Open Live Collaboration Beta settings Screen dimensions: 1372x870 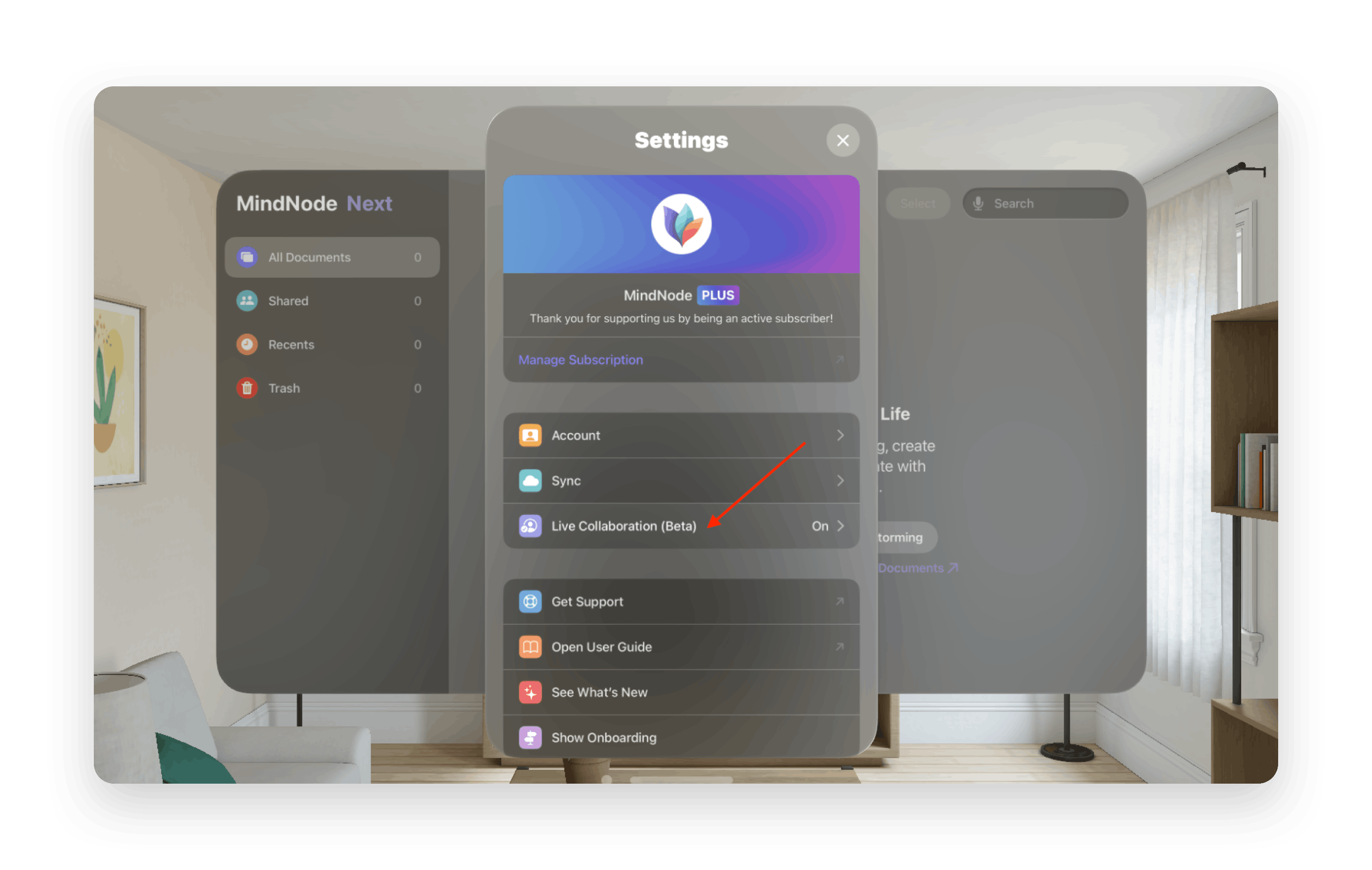tap(683, 526)
